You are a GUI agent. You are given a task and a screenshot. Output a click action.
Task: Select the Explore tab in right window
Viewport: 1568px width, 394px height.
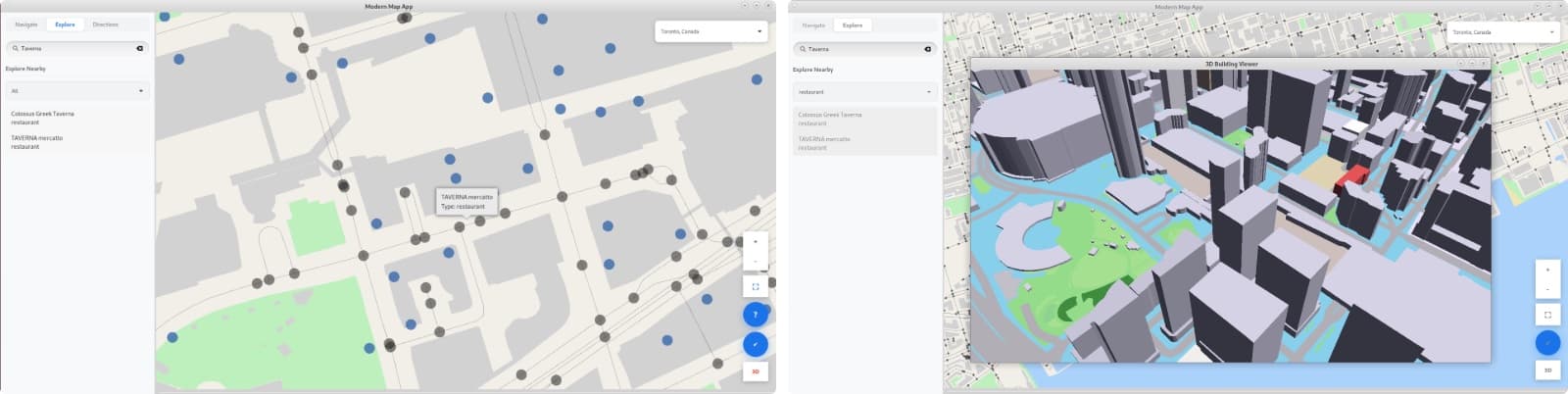pyautogui.click(x=853, y=25)
